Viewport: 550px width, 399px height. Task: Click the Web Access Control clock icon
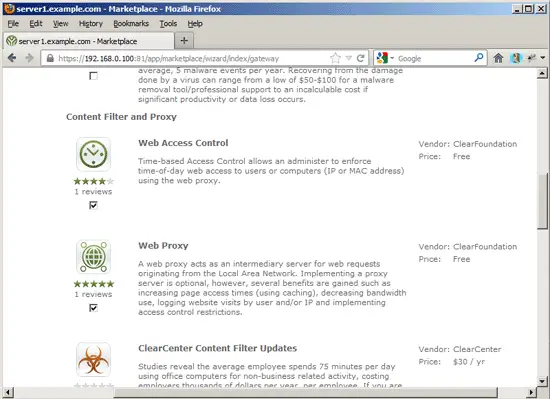93,154
